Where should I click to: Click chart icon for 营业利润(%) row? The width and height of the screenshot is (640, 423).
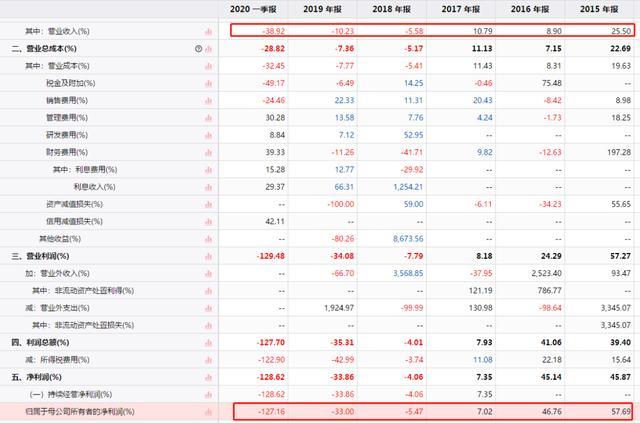pos(209,256)
